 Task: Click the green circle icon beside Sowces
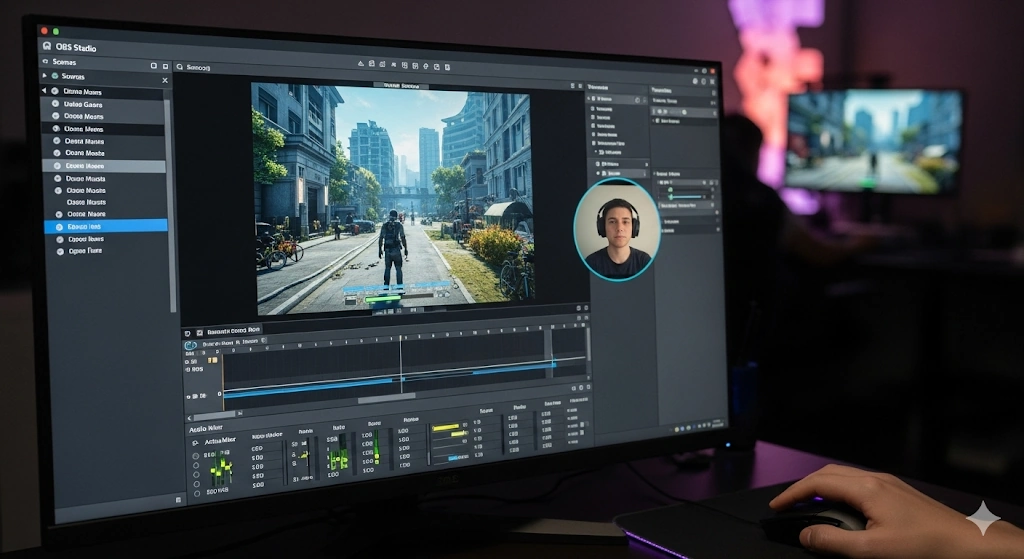[55, 76]
